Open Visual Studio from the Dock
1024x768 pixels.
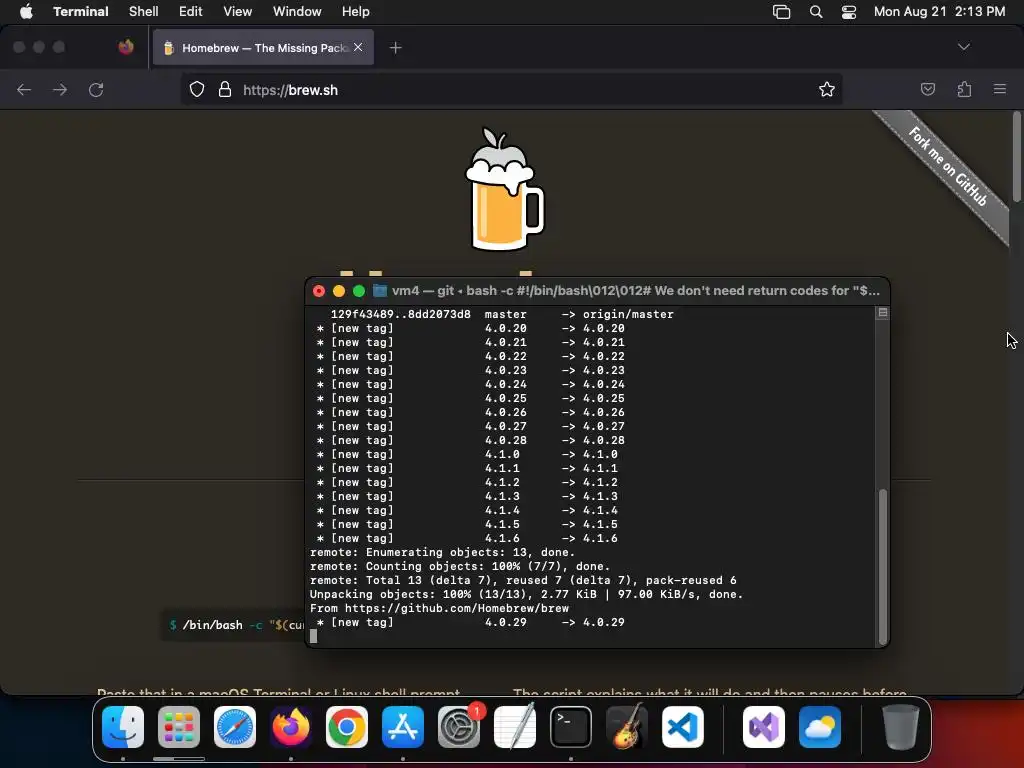point(764,727)
